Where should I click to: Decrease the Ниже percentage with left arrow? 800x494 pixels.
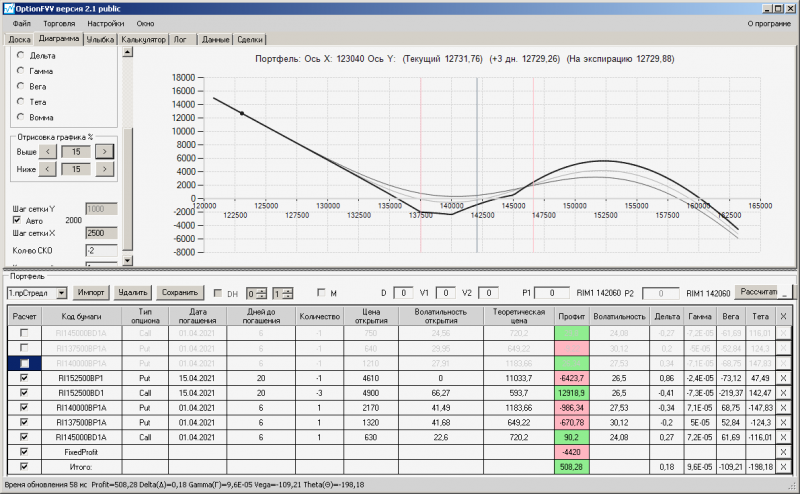point(47,169)
